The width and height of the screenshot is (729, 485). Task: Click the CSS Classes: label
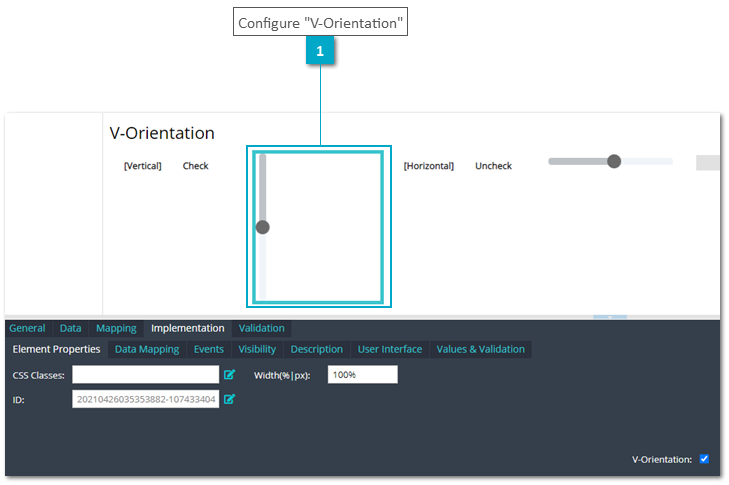39,375
